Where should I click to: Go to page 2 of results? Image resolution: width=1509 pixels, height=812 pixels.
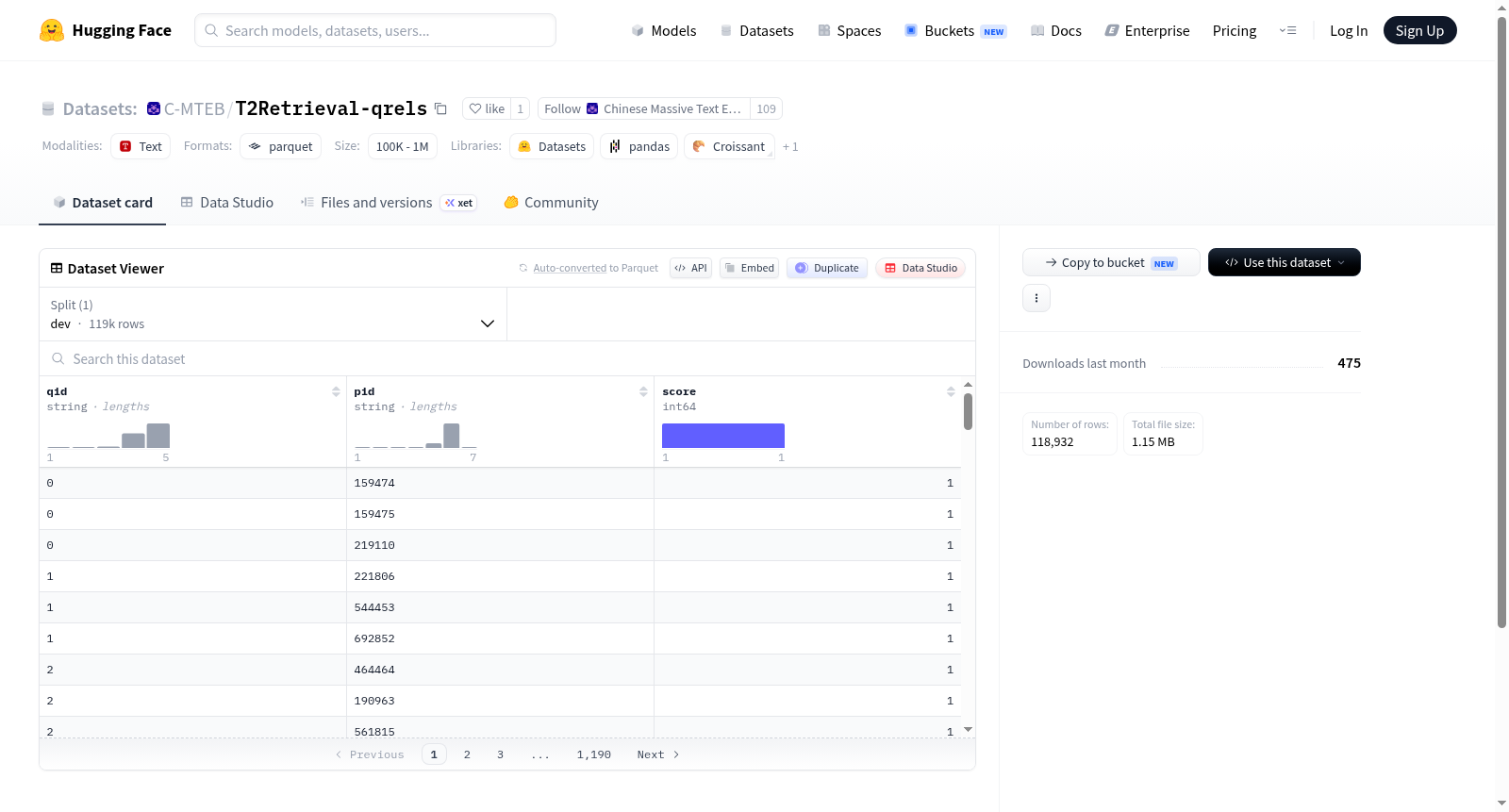pos(467,754)
